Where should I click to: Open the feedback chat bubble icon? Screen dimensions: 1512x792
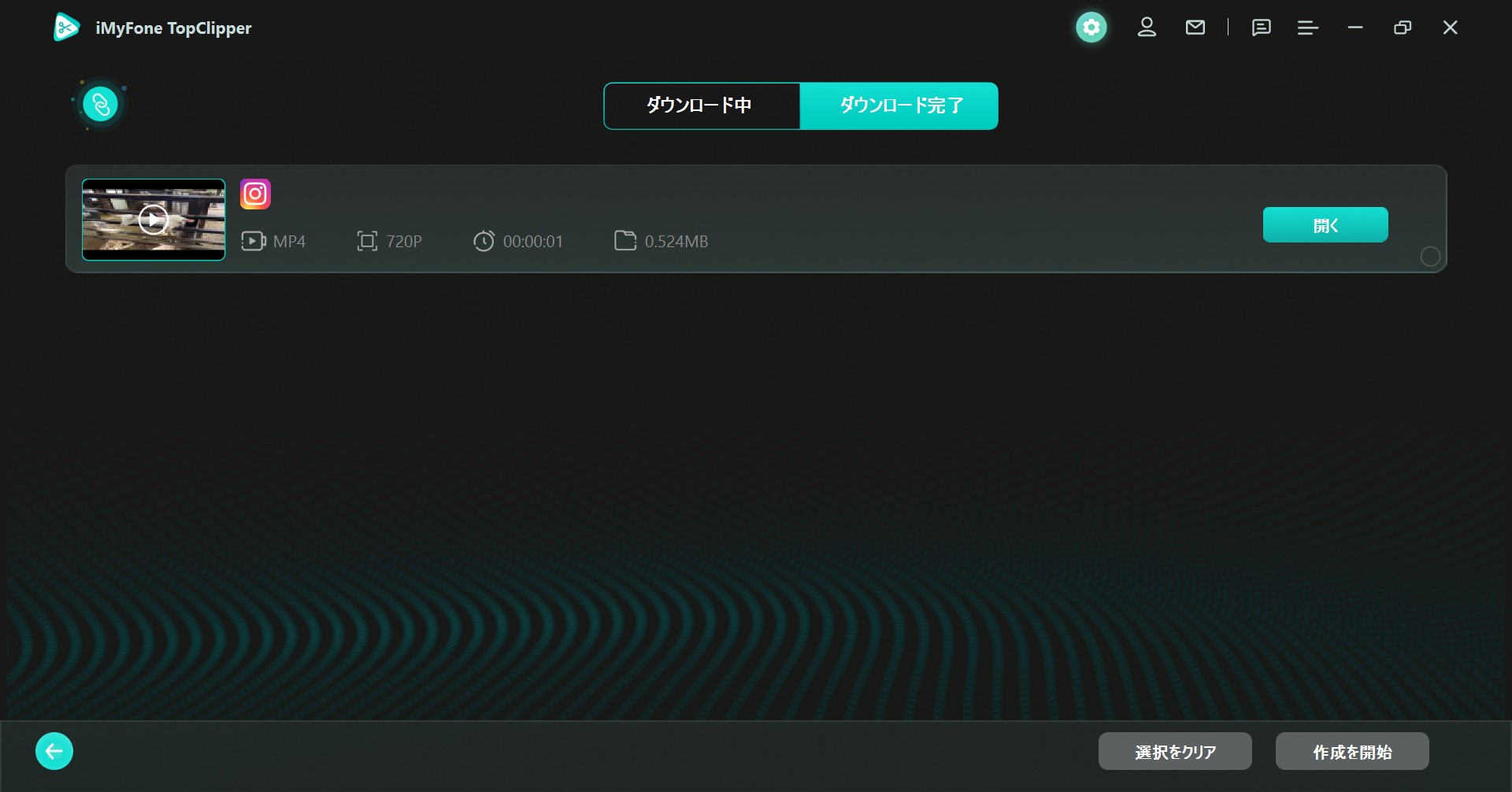(1261, 28)
